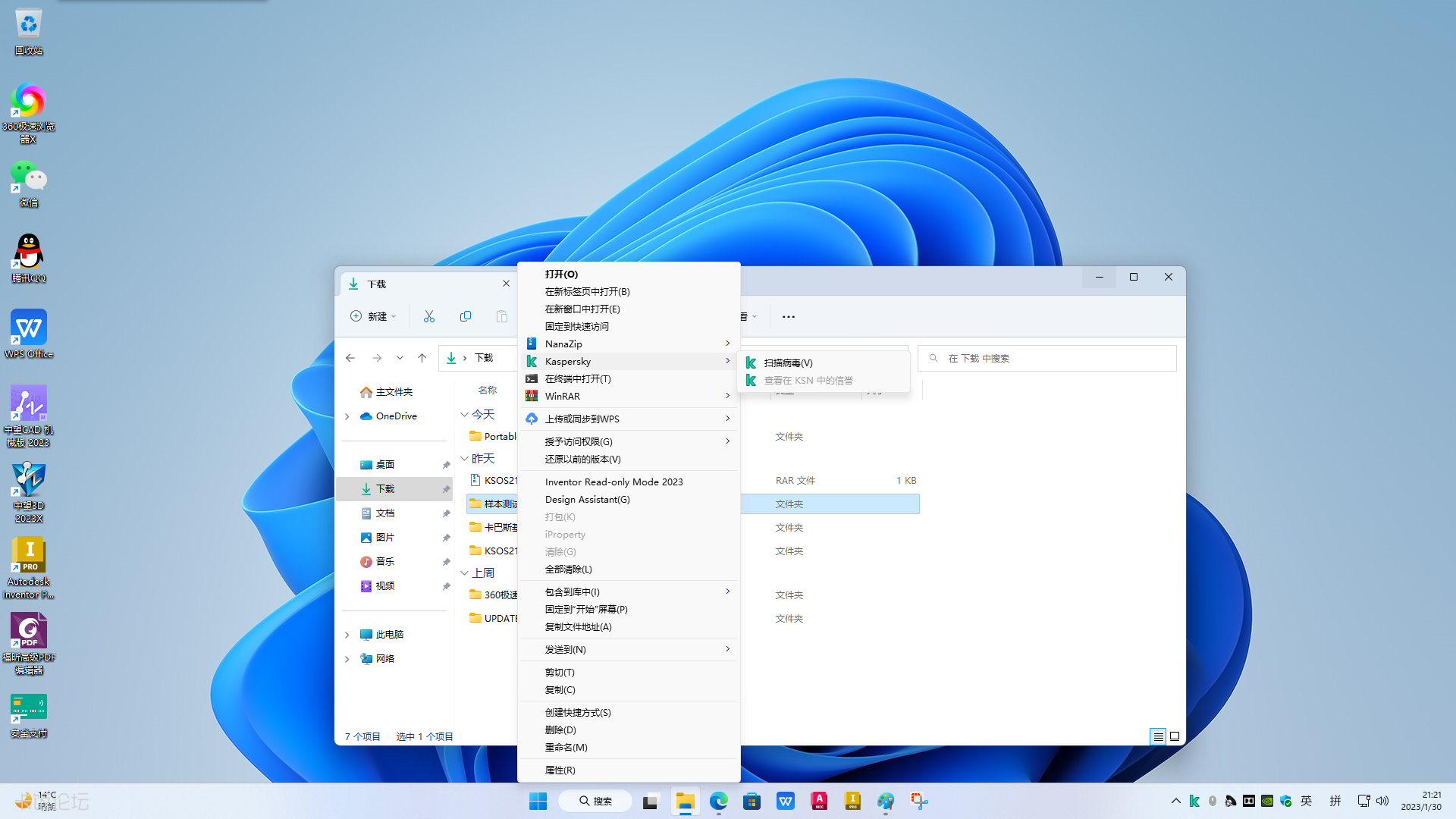Choose 固定到快速访问 menu entry
Screen dimensions: 1456x819
pyautogui.click(x=629, y=326)
